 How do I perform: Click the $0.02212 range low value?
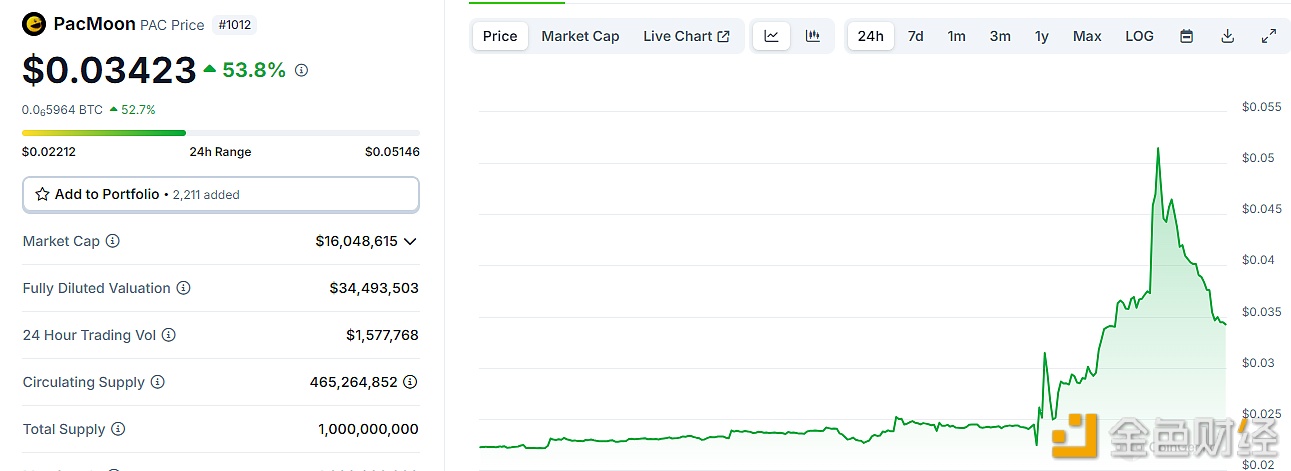pyautogui.click(x=49, y=152)
